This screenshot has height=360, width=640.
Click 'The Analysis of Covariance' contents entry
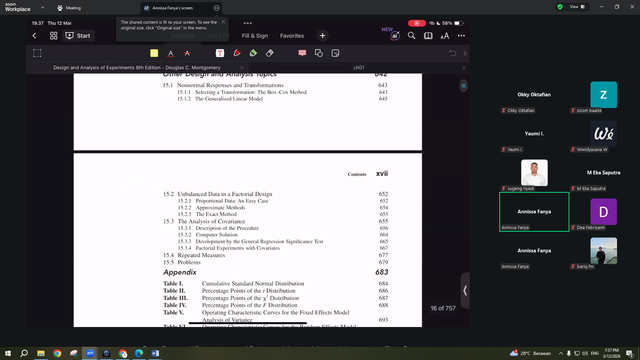(211, 221)
